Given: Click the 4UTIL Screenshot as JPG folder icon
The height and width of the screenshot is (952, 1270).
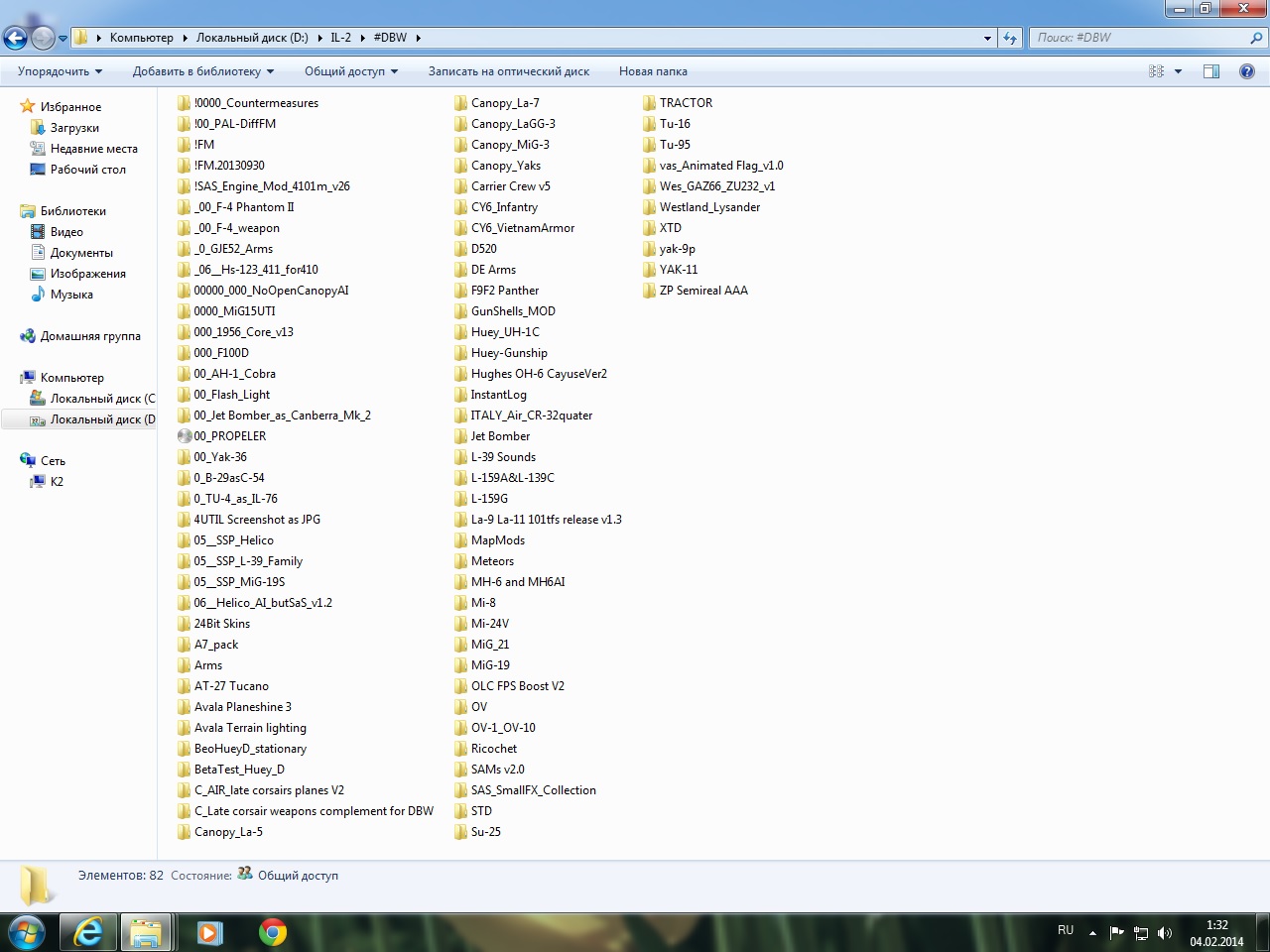Looking at the screenshot, I should pyautogui.click(x=184, y=520).
